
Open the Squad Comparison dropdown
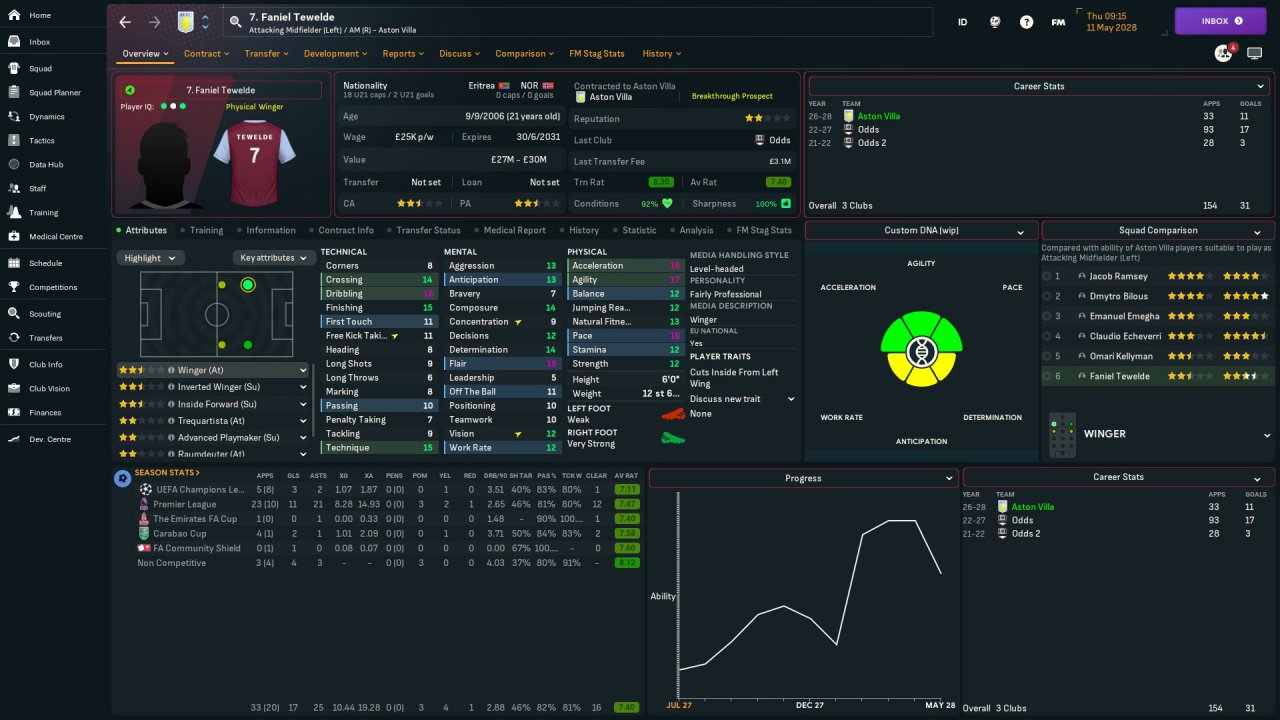1158,231
